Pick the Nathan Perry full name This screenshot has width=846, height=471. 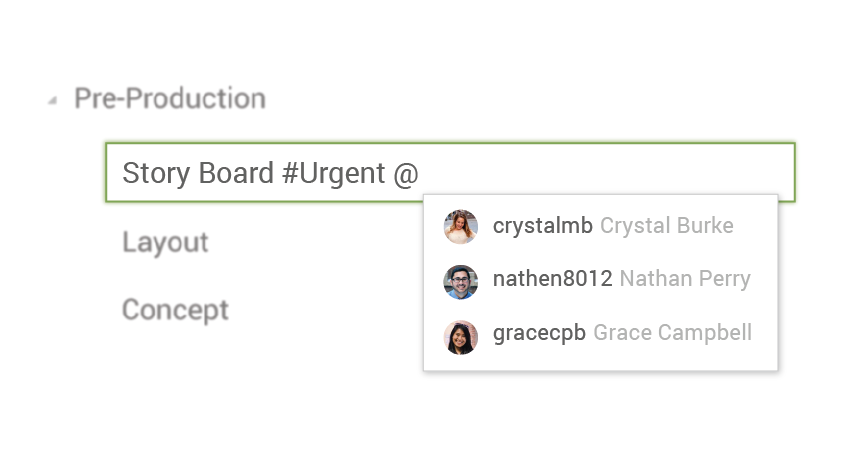click(x=685, y=279)
